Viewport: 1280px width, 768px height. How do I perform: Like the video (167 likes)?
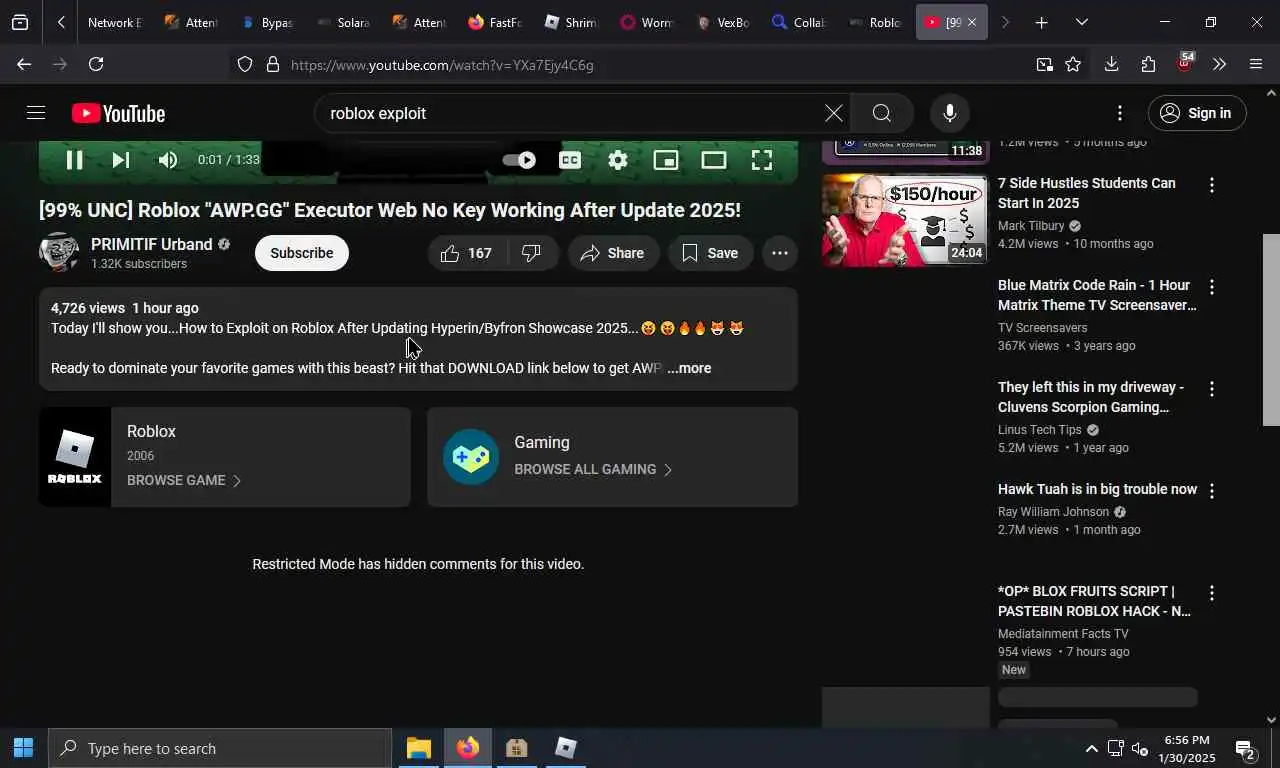click(x=468, y=253)
